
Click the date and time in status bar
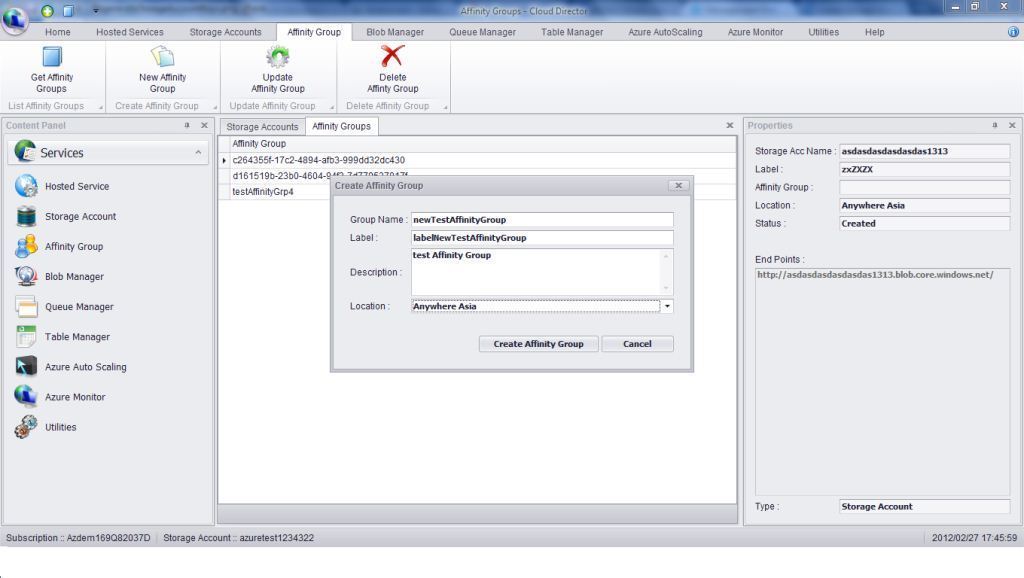(x=974, y=538)
